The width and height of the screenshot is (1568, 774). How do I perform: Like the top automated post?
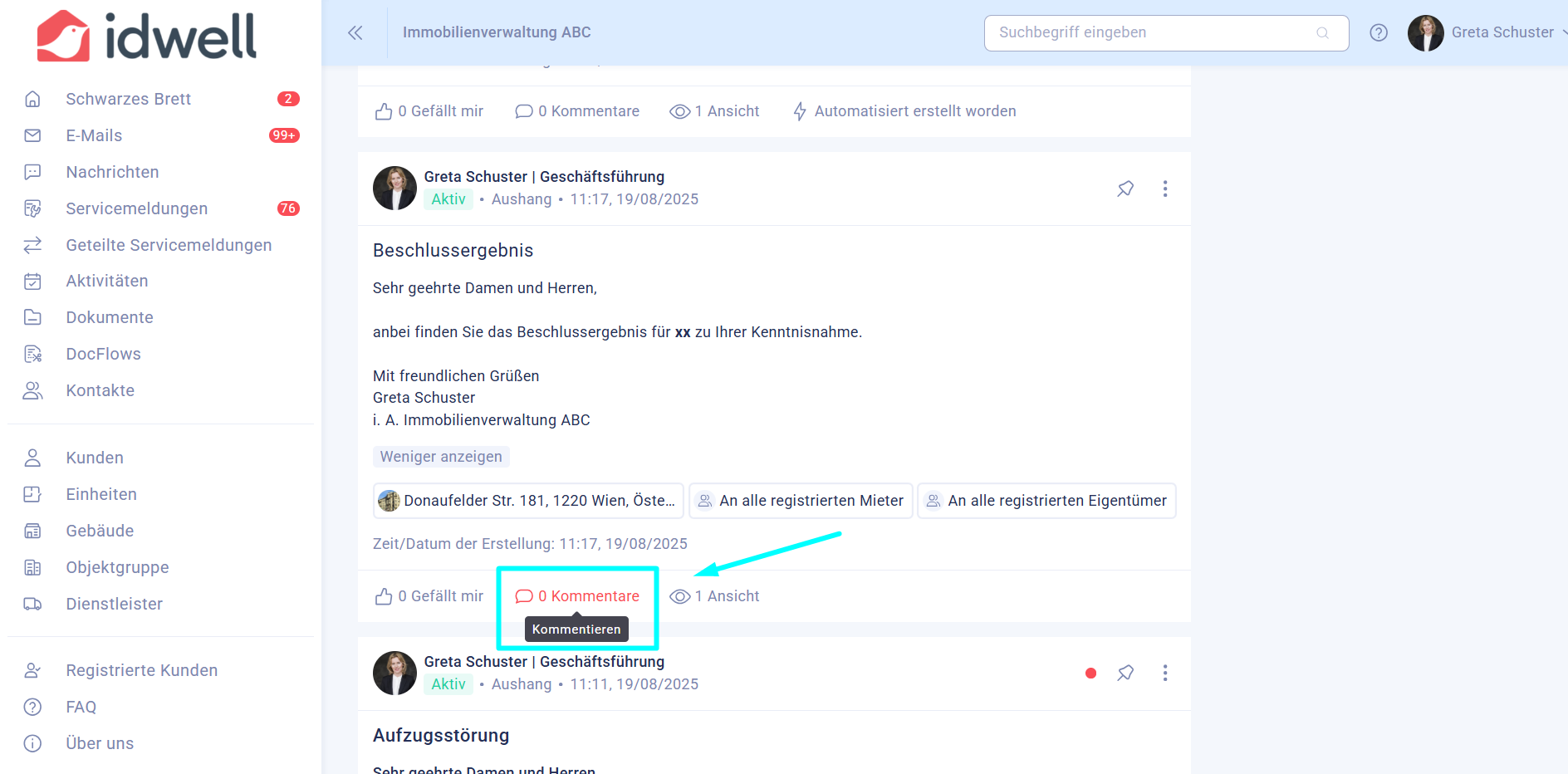[x=429, y=111]
